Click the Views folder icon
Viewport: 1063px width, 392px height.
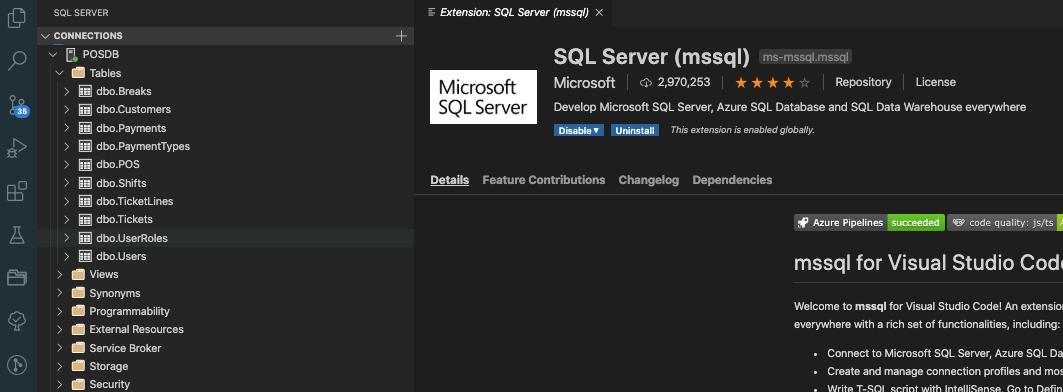tap(78, 275)
